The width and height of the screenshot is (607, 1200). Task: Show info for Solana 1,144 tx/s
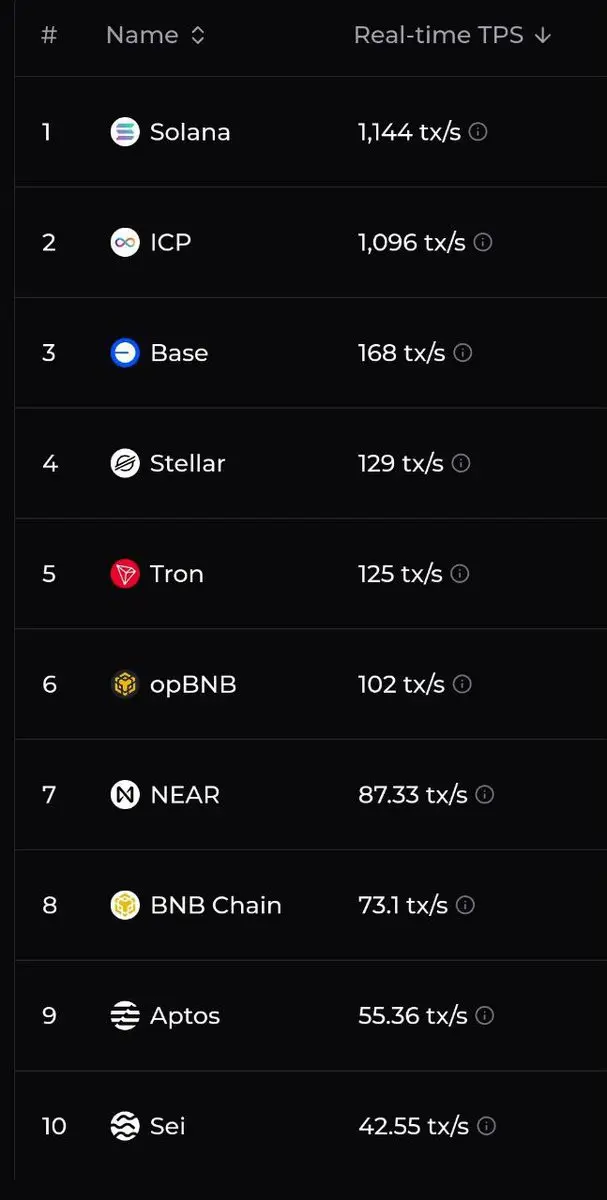click(x=478, y=132)
